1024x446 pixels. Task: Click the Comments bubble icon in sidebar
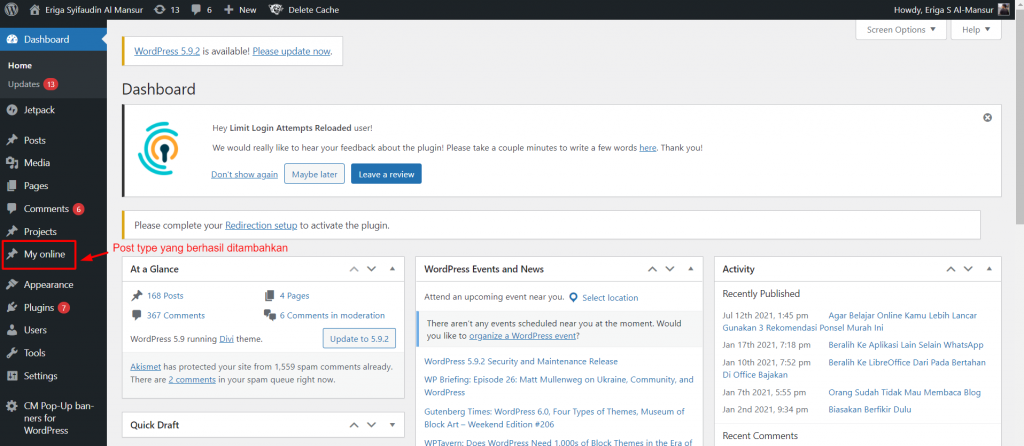click(12, 209)
